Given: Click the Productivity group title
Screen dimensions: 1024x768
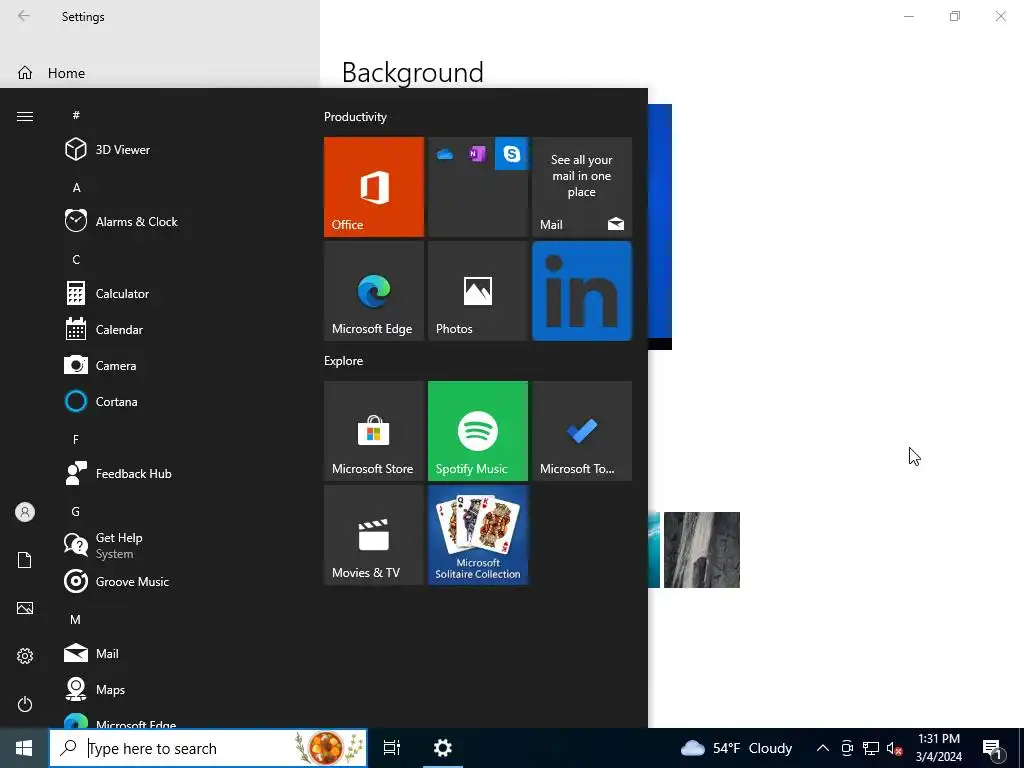Looking at the screenshot, I should tap(355, 117).
